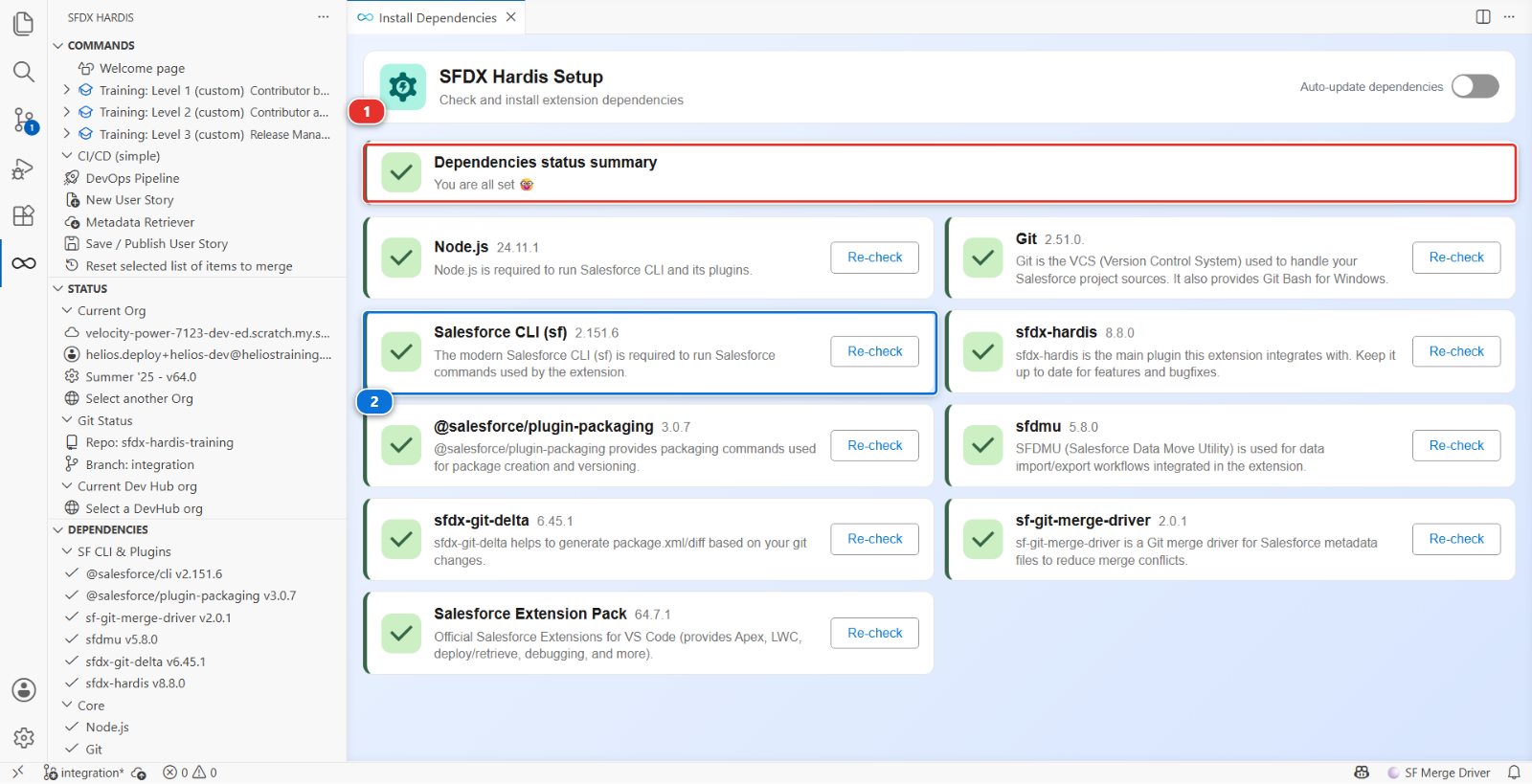Select "@salesforce/cli v2.151.6" in the dependencies tree
This screenshot has width=1532, height=784.
click(197, 573)
